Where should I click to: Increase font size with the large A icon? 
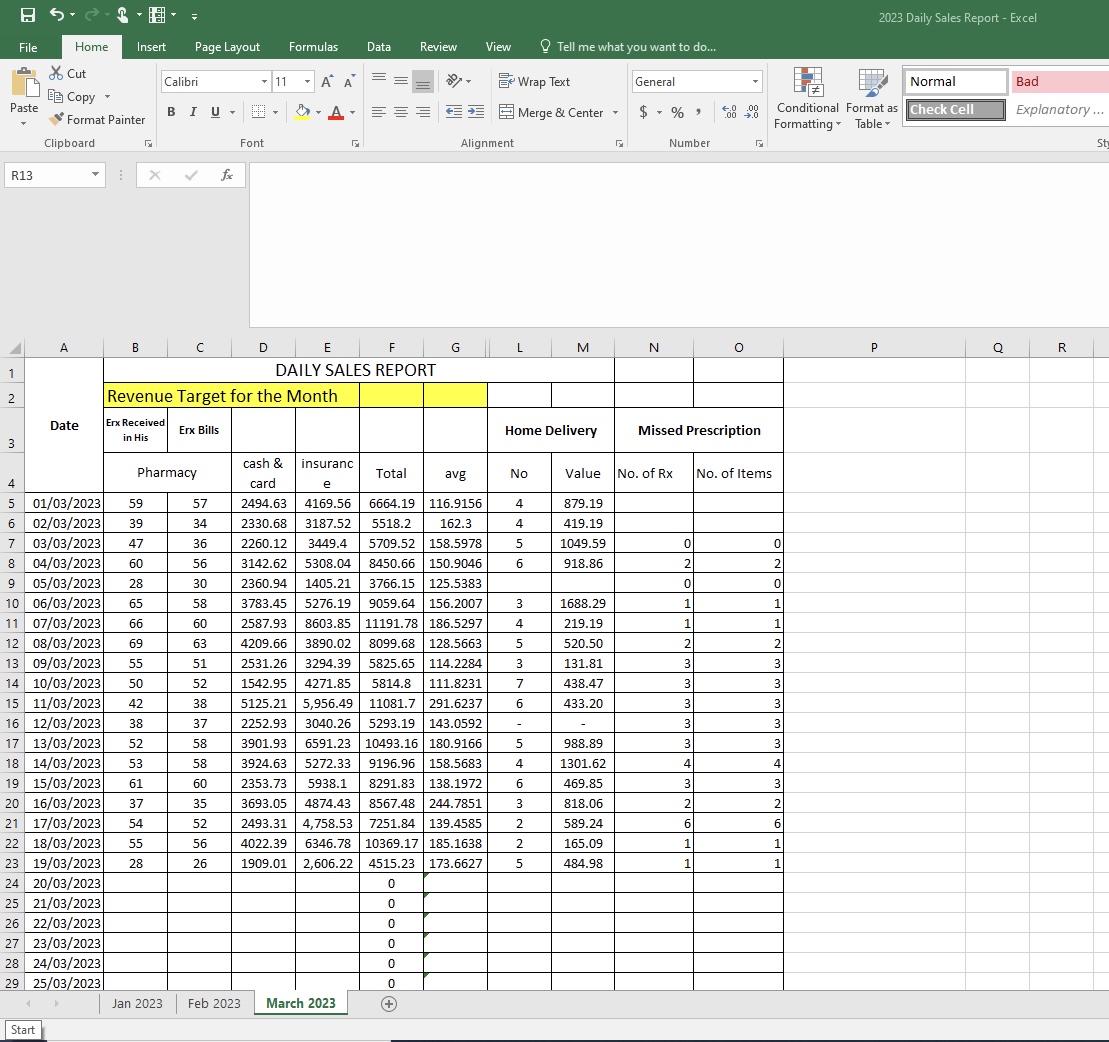pos(327,81)
